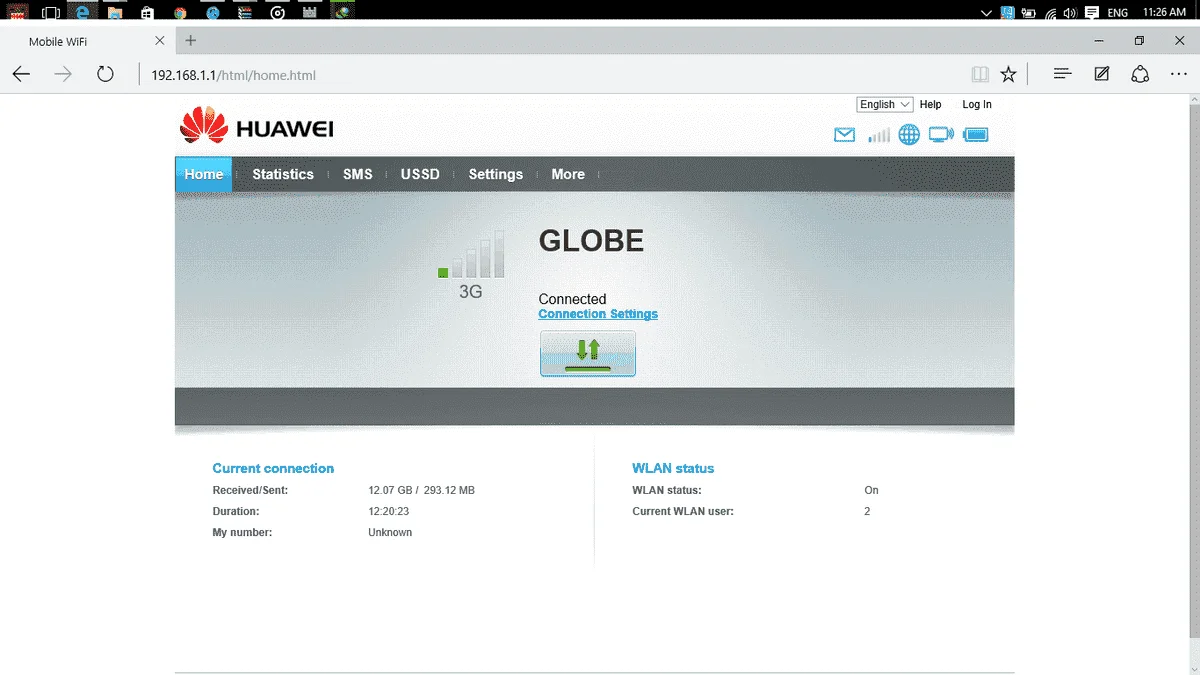Open a new browser tab with plus button
Viewport: 1200px width, 675px height.
(191, 41)
